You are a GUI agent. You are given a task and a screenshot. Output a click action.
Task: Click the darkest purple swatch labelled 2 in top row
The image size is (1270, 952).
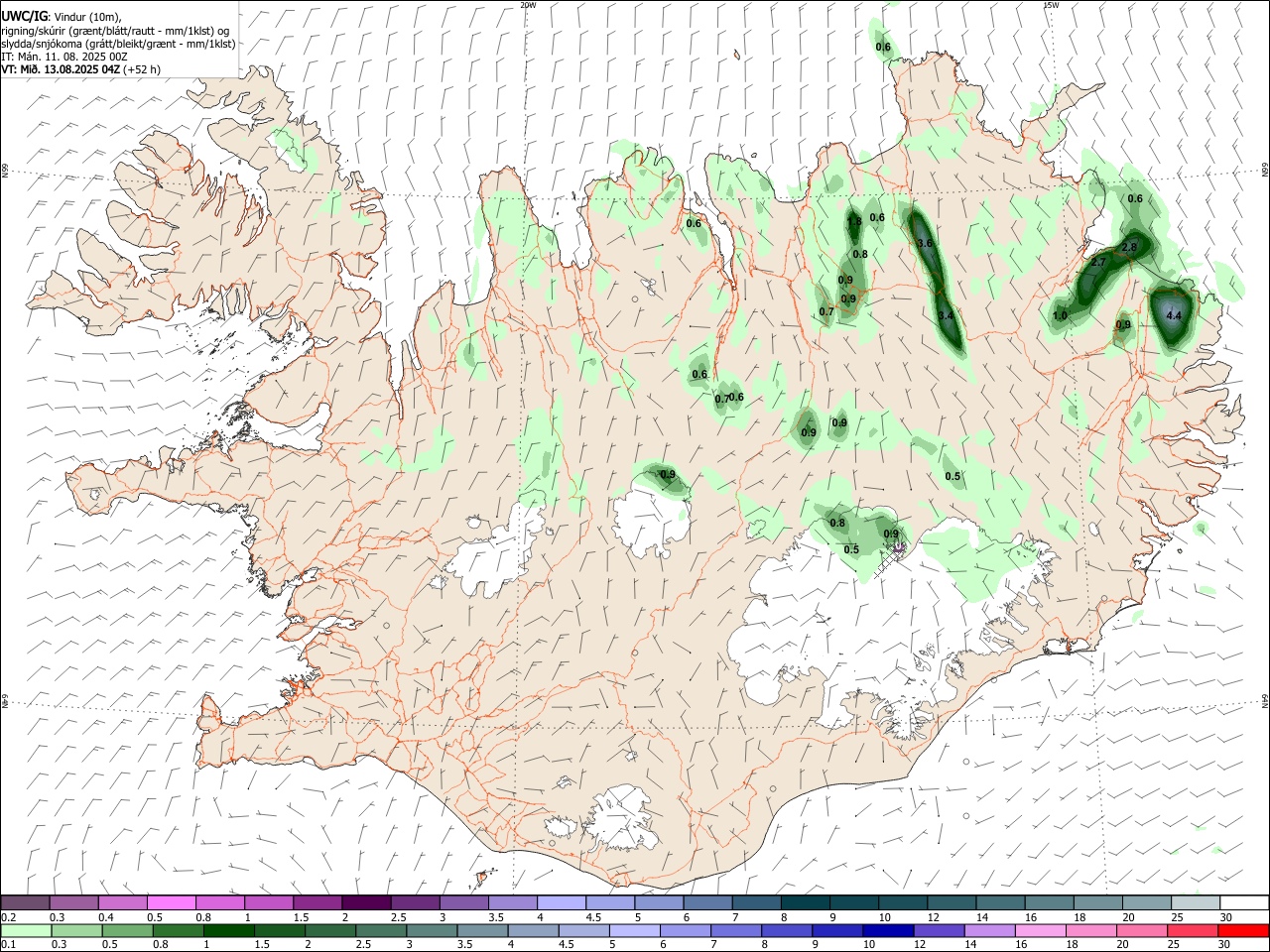click(365, 902)
